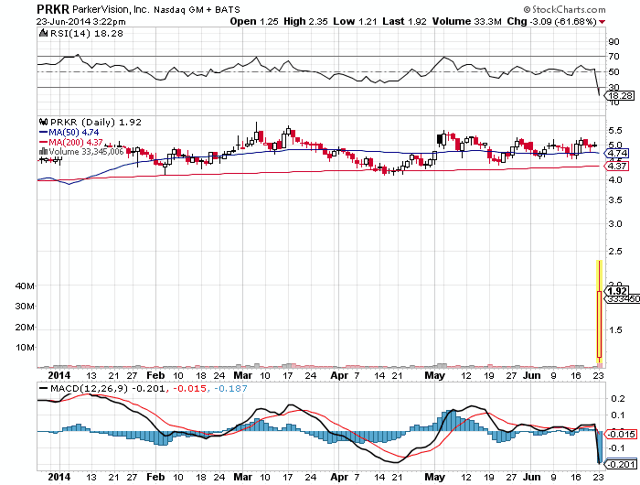This screenshot has width=640, height=485.
Task: Click the 30M volume axis label
Action: (x=24, y=306)
